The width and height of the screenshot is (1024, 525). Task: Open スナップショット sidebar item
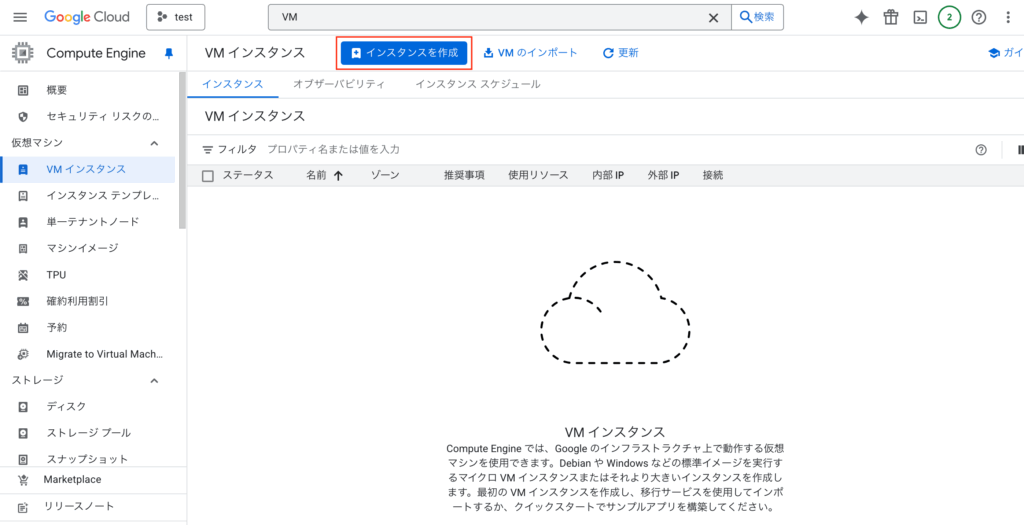pos(88,459)
